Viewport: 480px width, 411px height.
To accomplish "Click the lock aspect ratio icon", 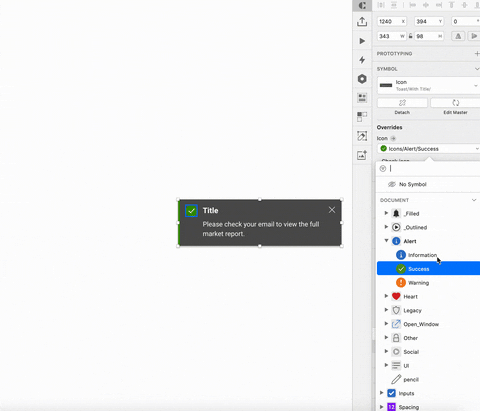I will [411, 36].
